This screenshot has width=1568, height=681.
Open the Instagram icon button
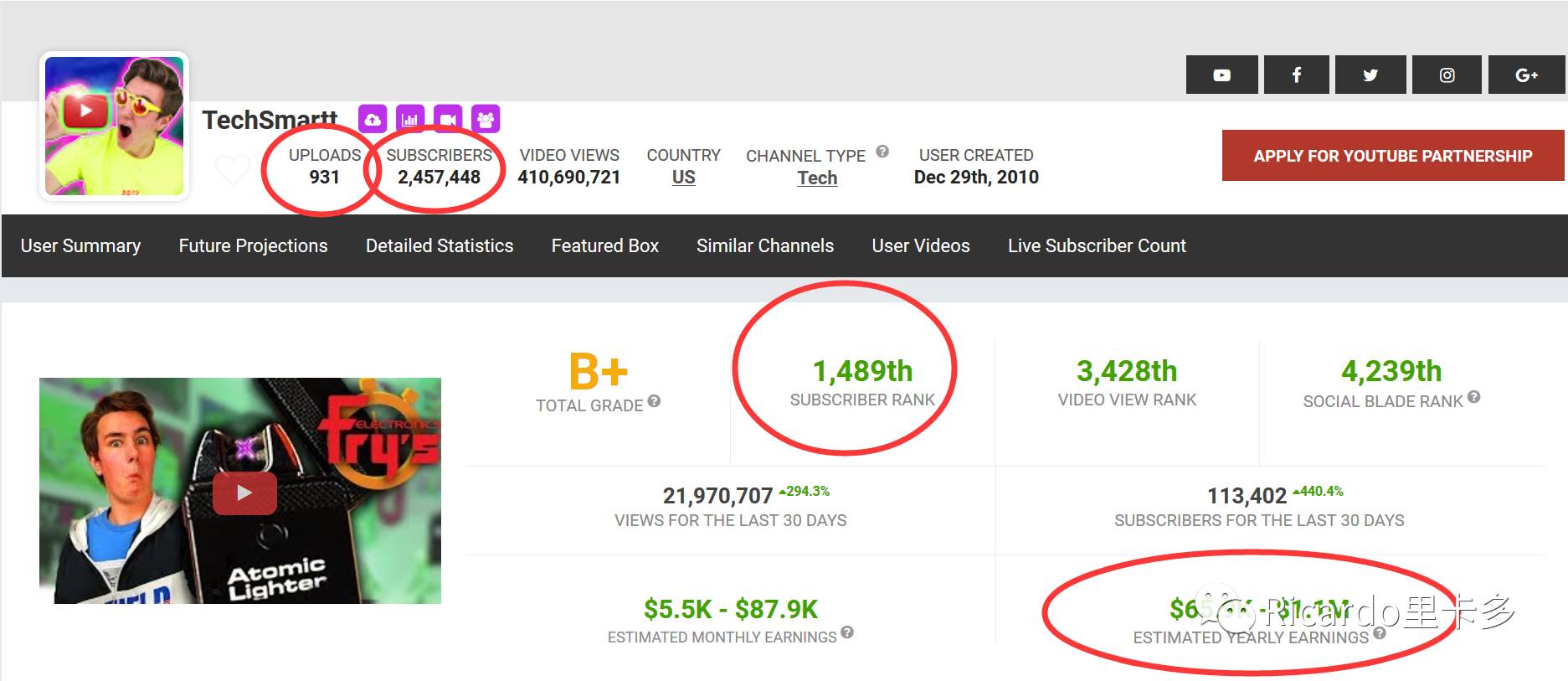coord(1447,75)
